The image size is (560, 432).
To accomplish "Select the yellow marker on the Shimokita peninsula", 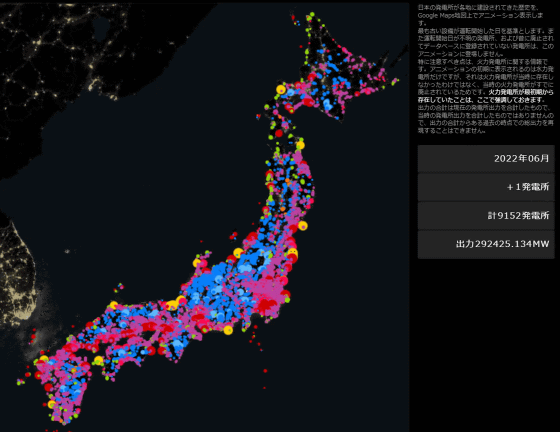I will point(300,145).
